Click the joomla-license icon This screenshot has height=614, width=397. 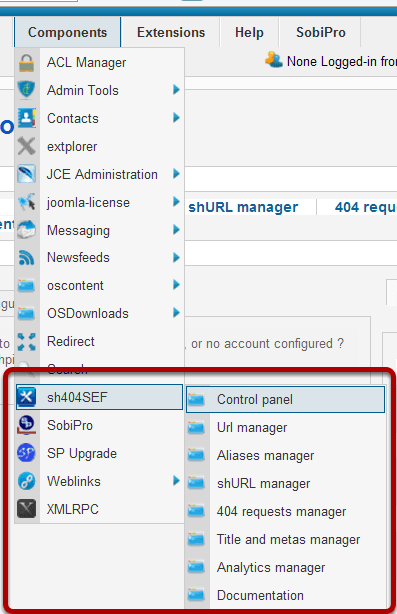[x=26, y=202]
